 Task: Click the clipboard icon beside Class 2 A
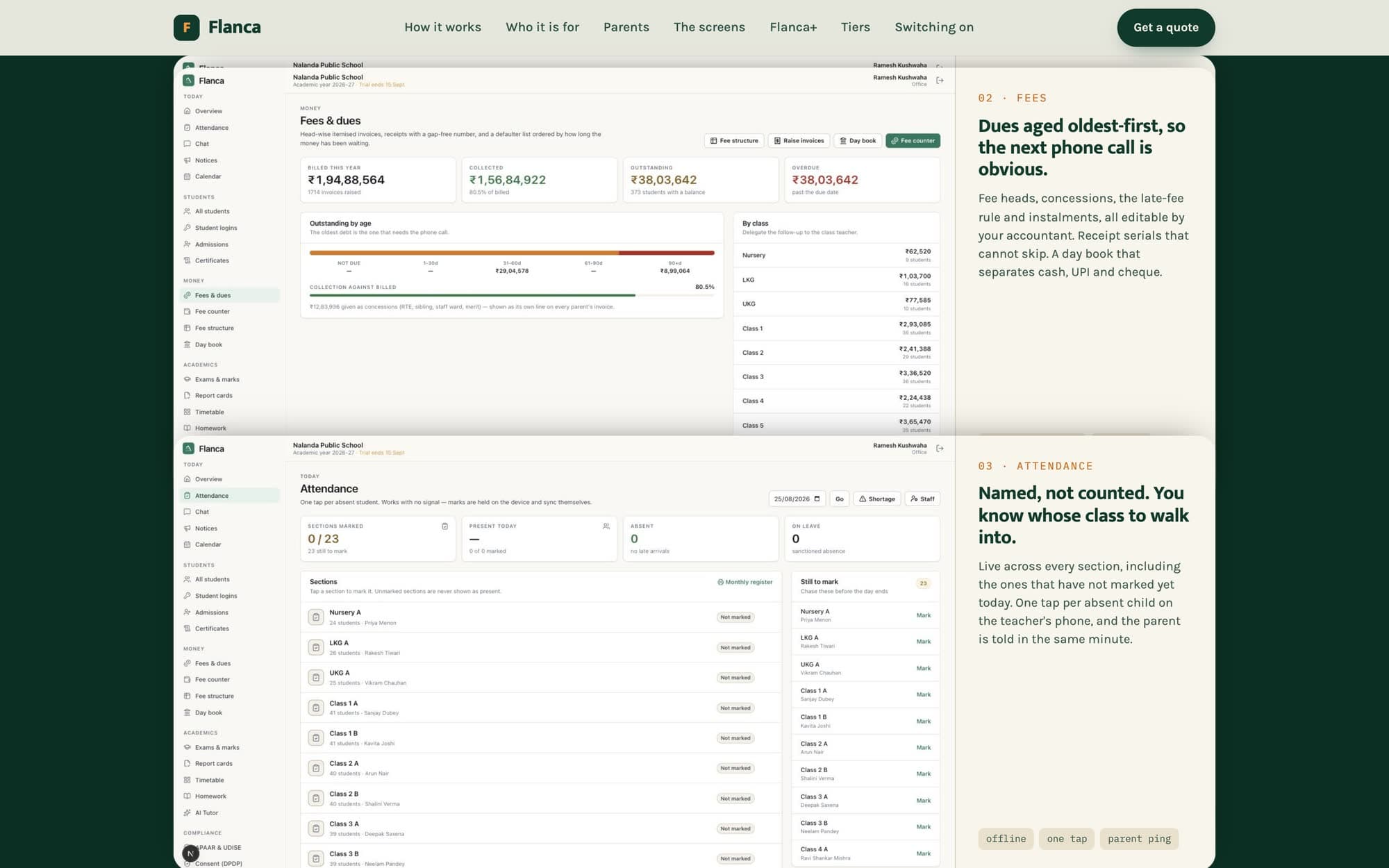(x=316, y=768)
